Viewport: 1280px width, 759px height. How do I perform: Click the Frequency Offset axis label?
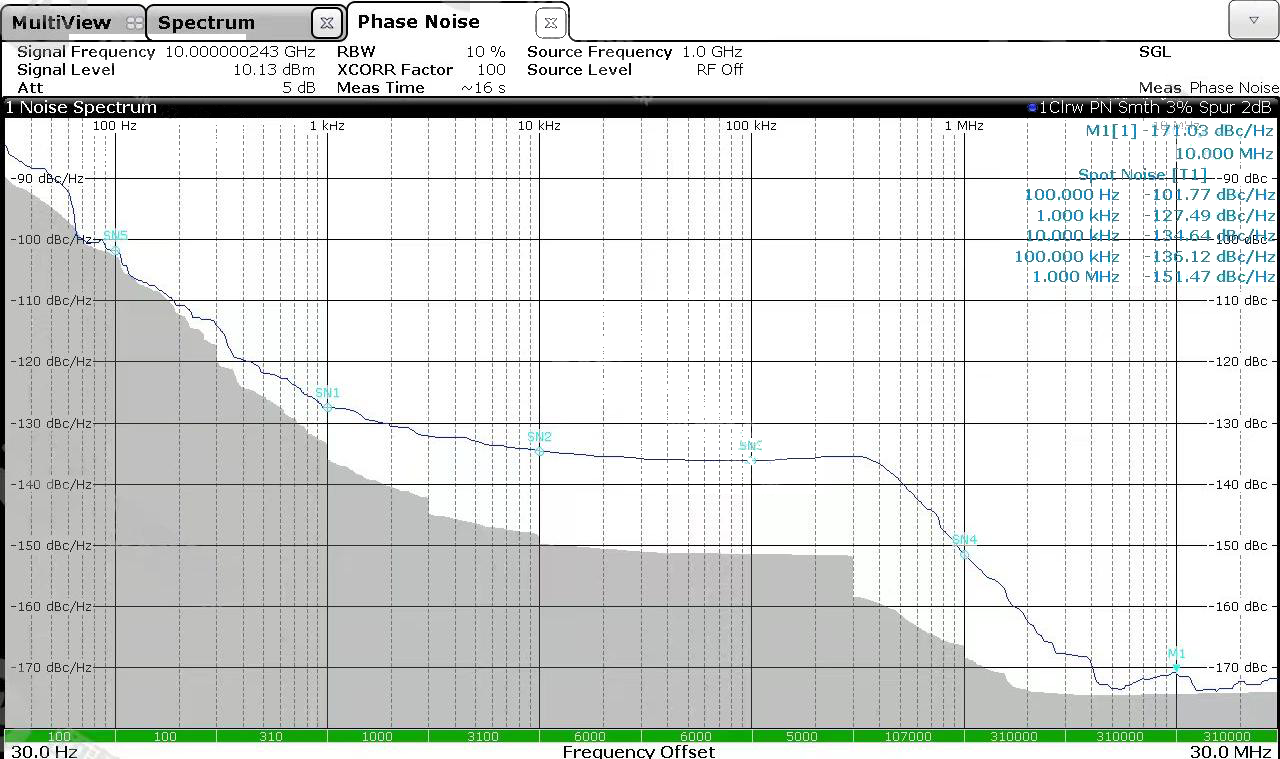click(x=638, y=751)
